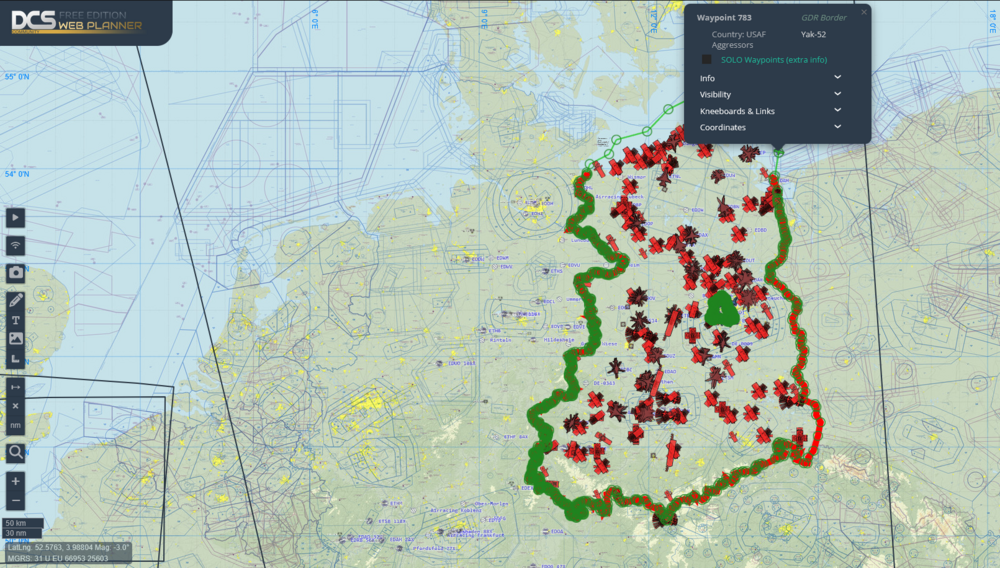Select the text (T) tool
This screenshot has height=568, width=1000.
tap(16, 320)
